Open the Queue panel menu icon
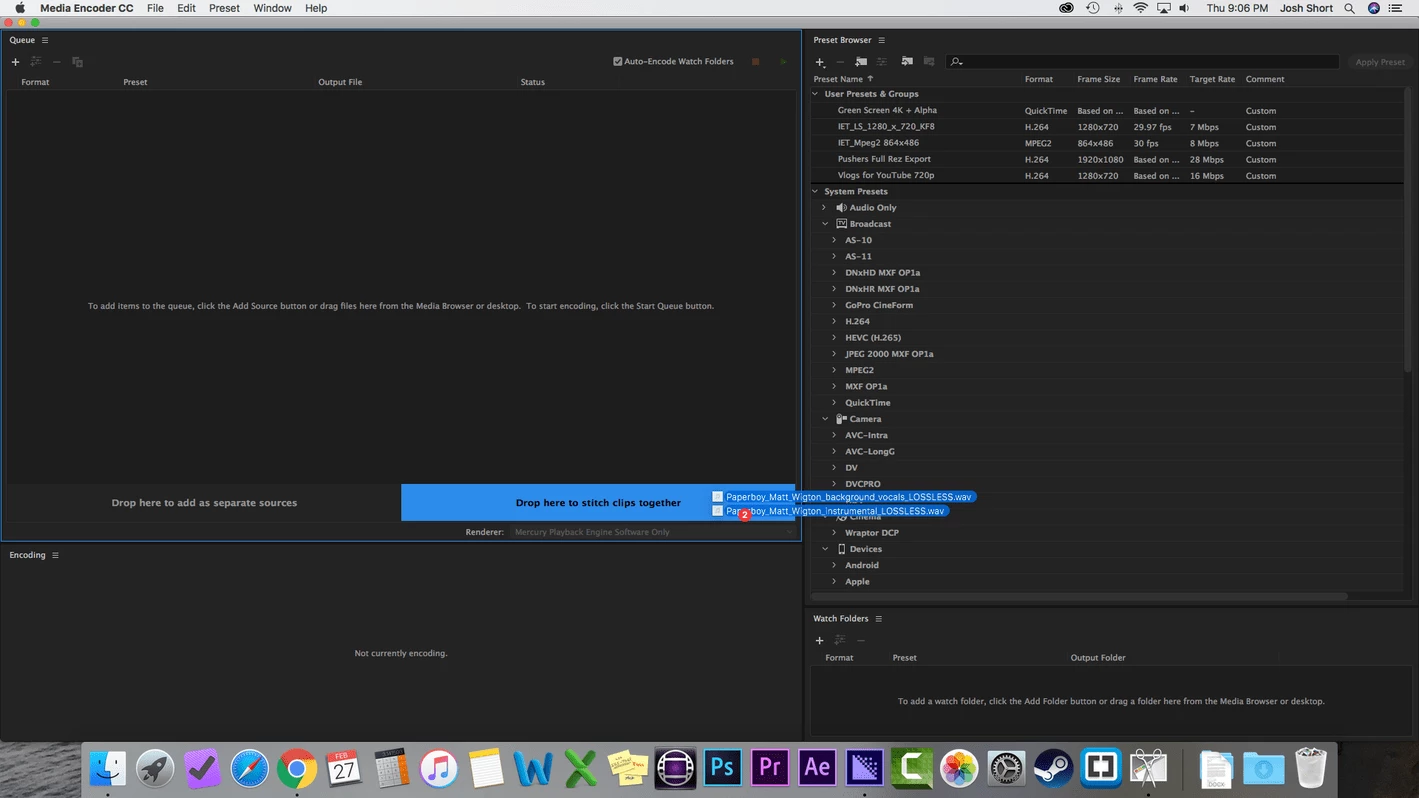Image resolution: width=1419 pixels, height=798 pixels. pyautogui.click(x=45, y=40)
